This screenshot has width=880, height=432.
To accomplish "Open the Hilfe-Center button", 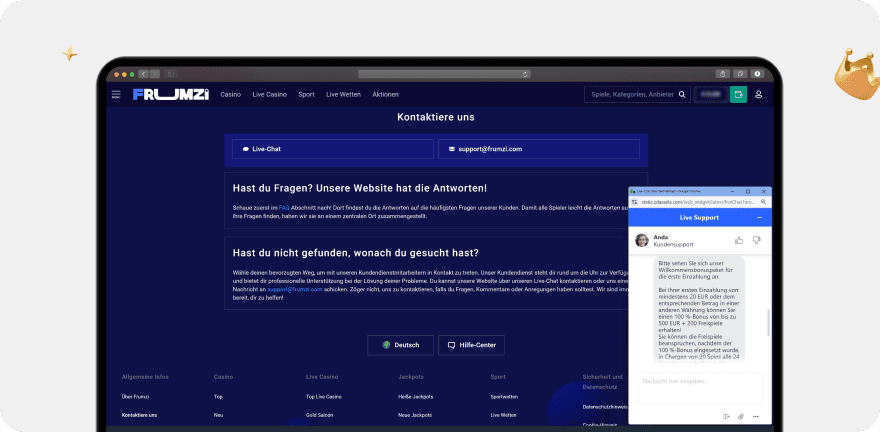I will coord(472,345).
